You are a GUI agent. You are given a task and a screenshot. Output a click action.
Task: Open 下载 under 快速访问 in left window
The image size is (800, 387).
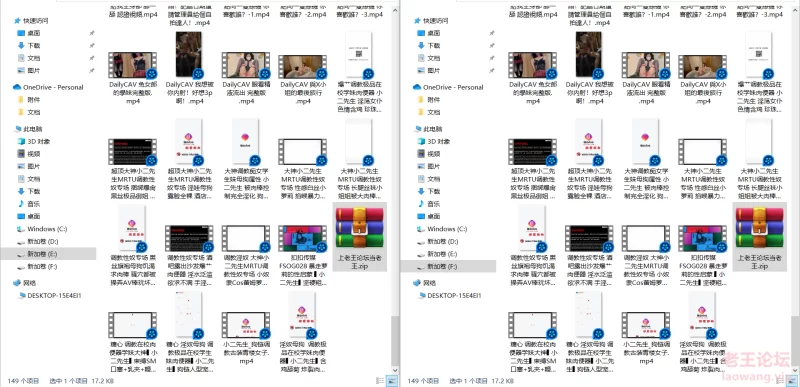(29, 45)
